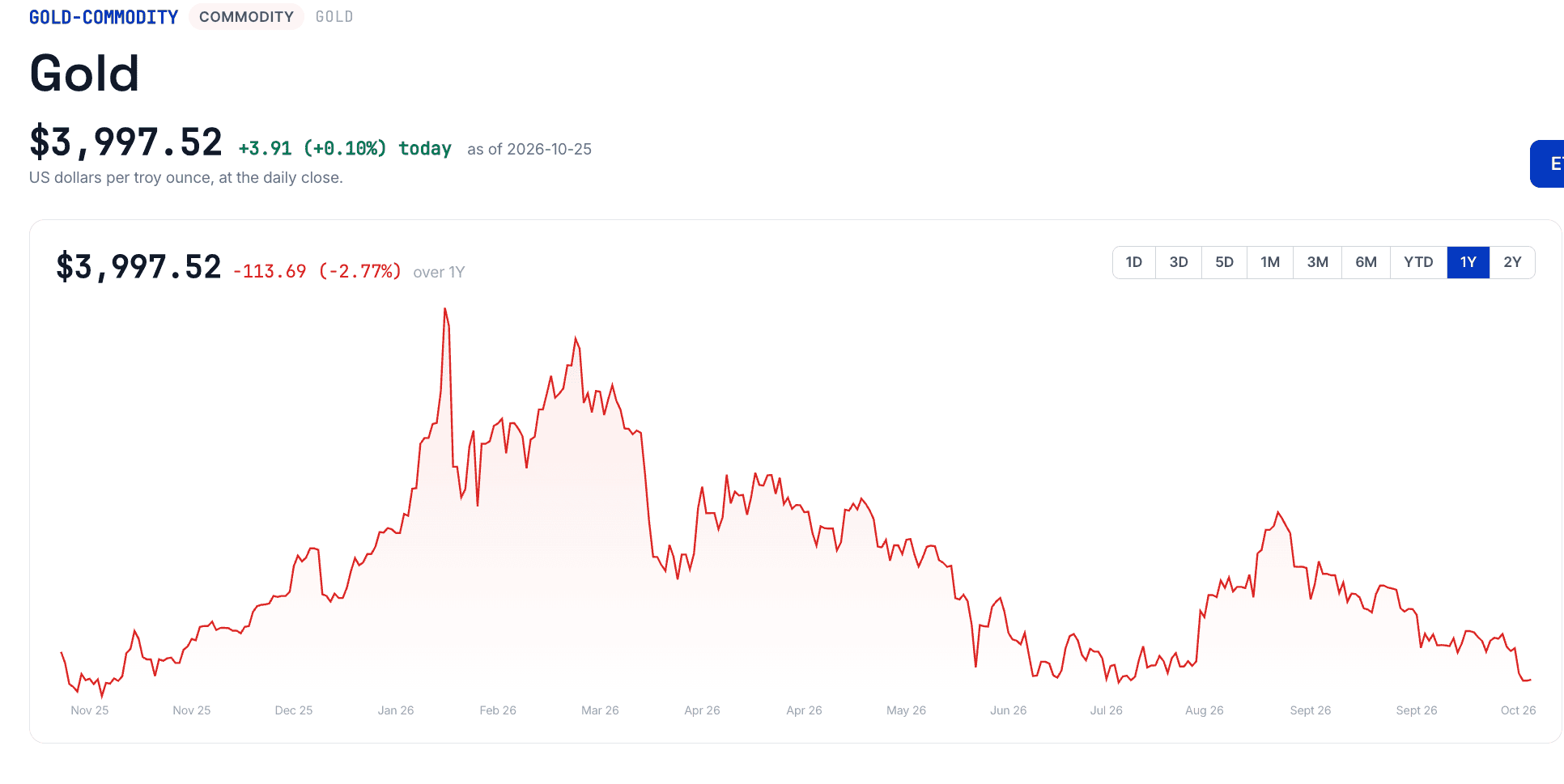
Task: Click the blue button cut off at right edge
Action: (1547, 164)
